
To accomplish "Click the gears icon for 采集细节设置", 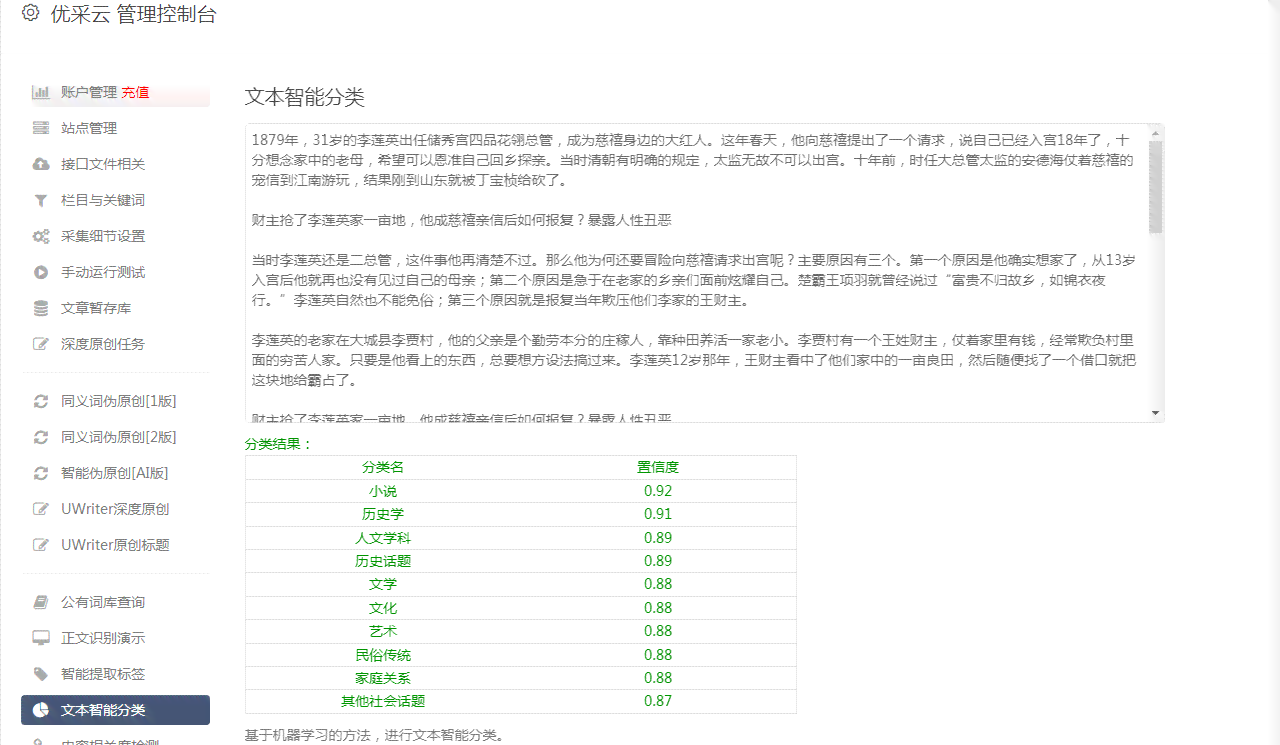I will pos(41,236).
